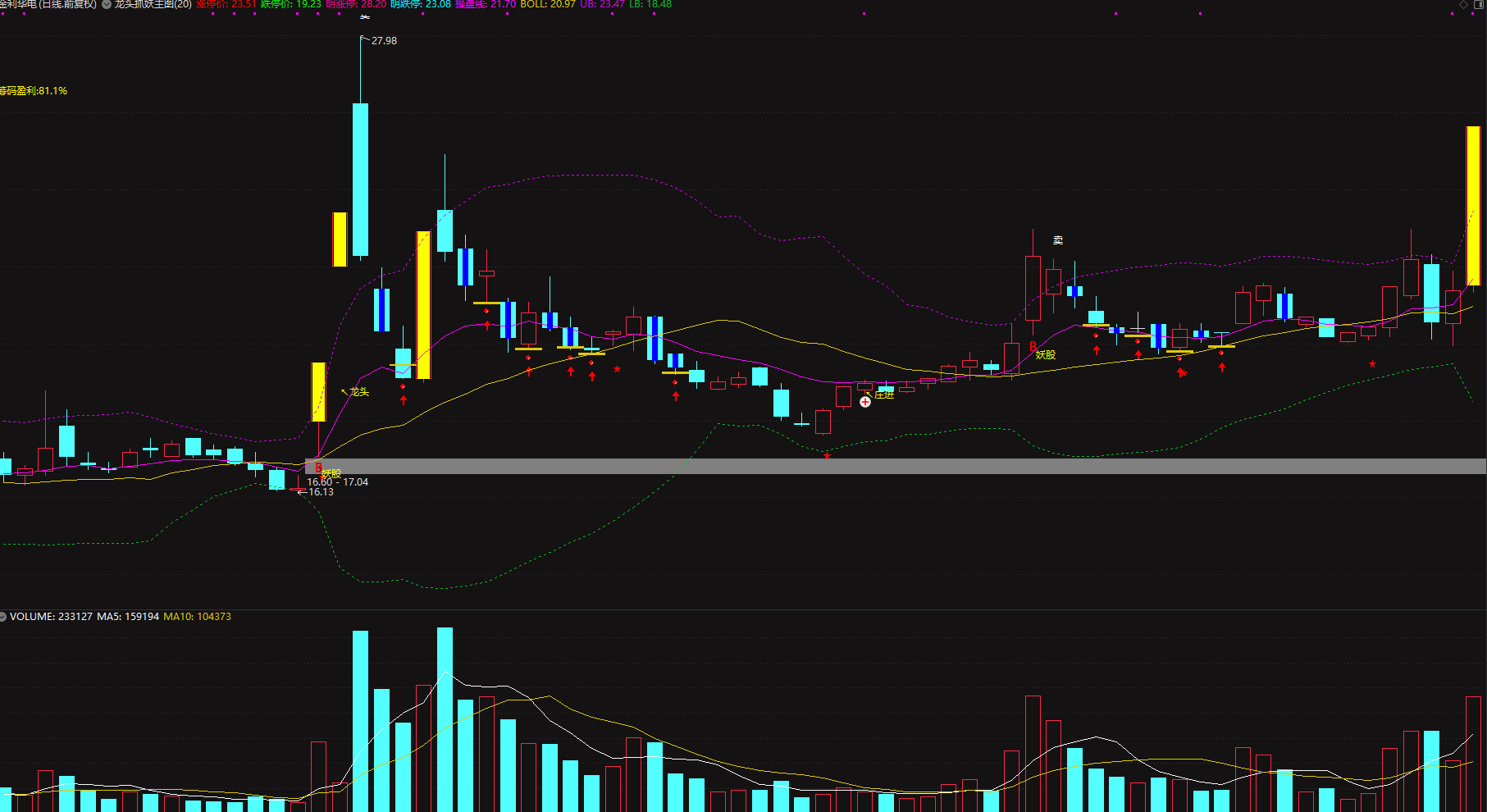Expand the VOLUME indicator dropdown arrow
1487x812 pixels.
click(x=3, y=617)
